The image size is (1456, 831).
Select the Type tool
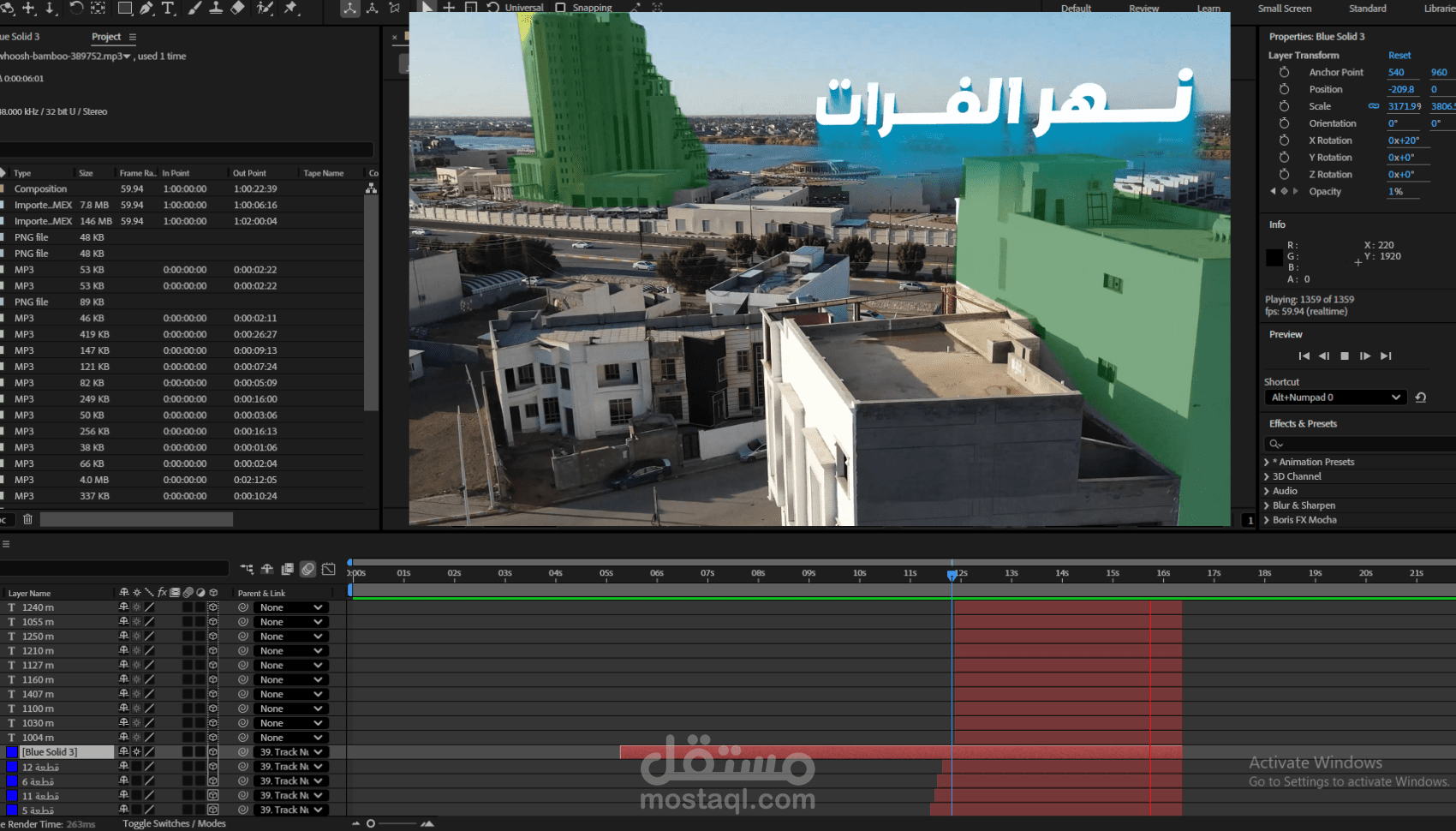pyautogui.click(x=169, y=9)
